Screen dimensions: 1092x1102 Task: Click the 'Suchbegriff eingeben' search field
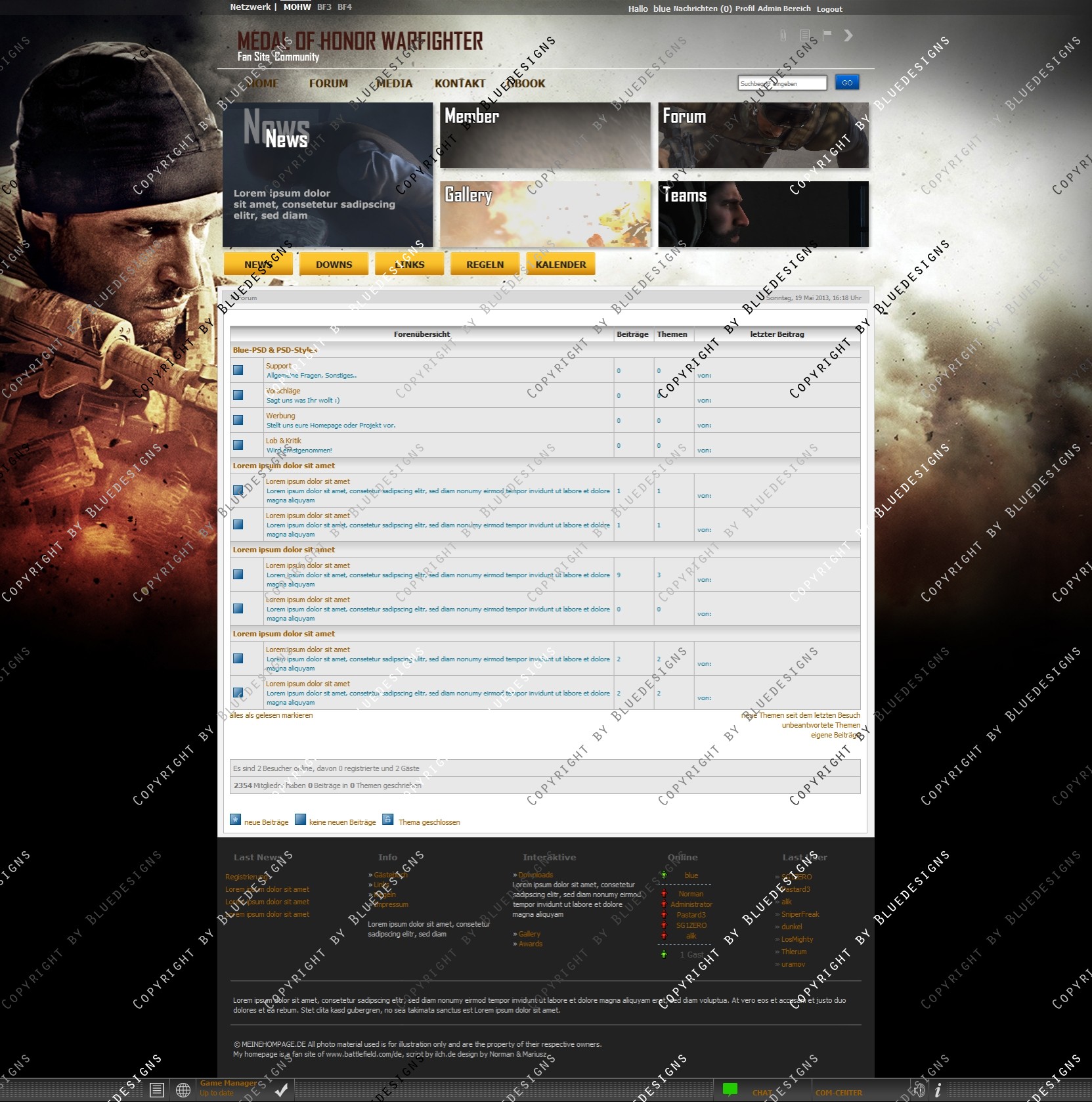[x=782, y=83]
